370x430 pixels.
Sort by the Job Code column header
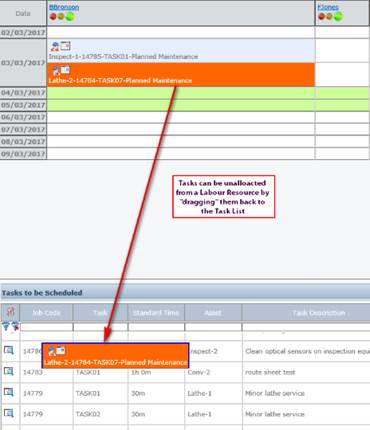pos(46,313)
